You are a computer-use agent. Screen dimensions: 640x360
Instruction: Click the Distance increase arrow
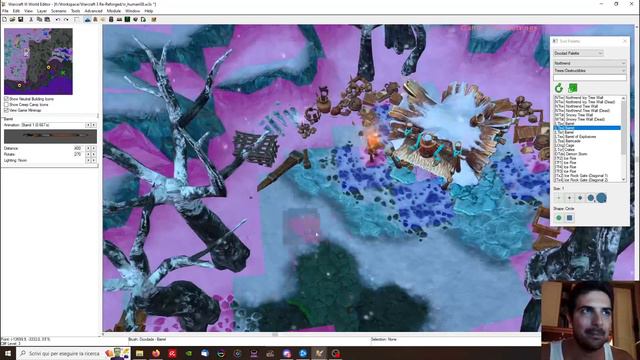point(94,148)
